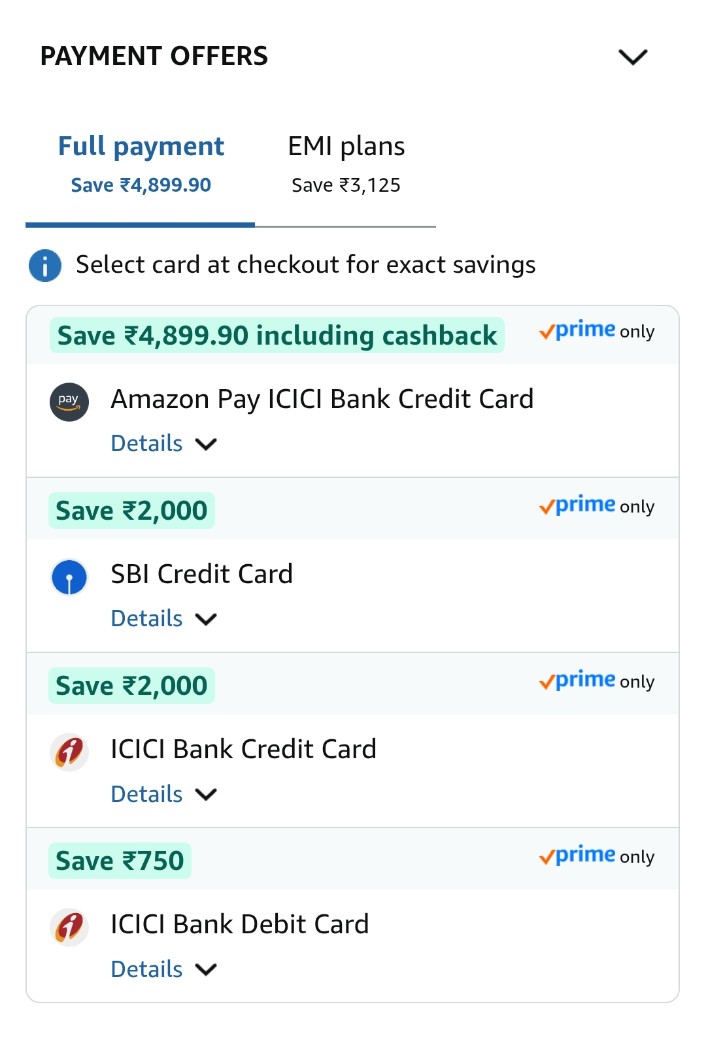706x1046 pixels.
Task: Expand Details under ICICI Bank Debit Card
Action: pos(164,969)
